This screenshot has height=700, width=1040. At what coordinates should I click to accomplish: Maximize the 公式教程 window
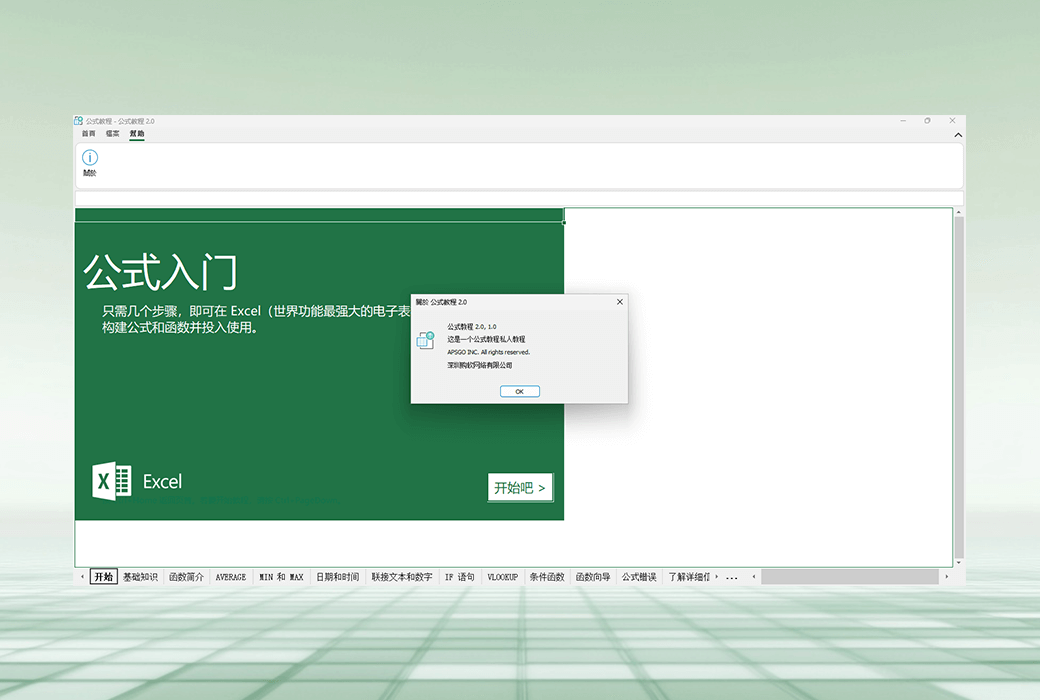pyautogui.click(x=927, y=121)
